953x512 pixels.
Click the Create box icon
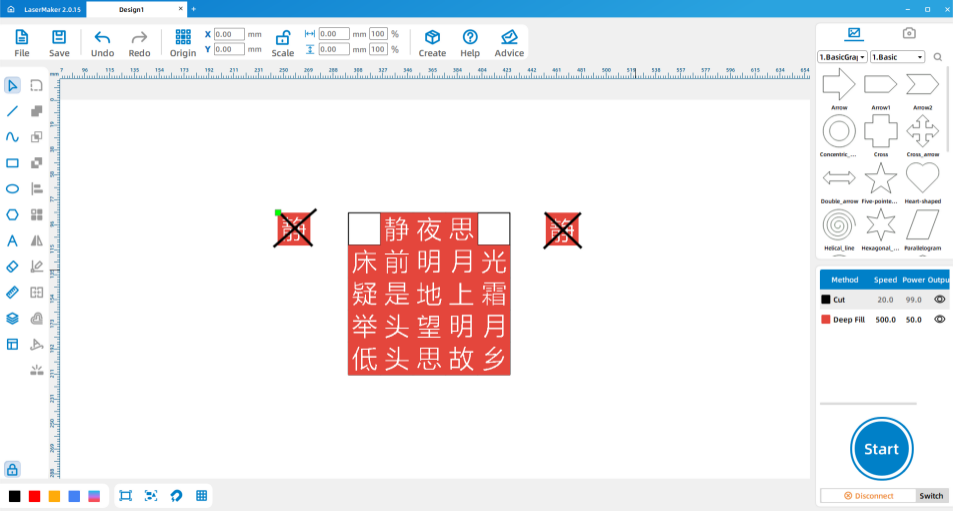pyautogui.click(x=432, y=43)
